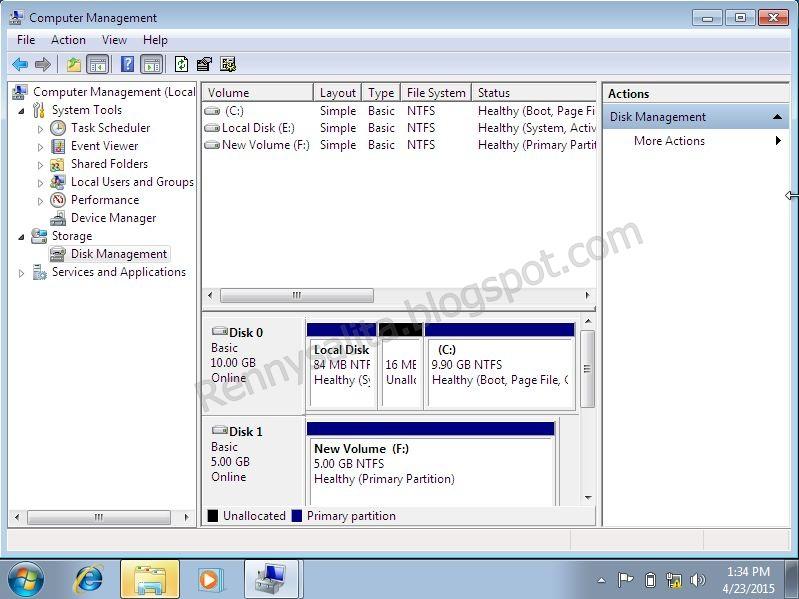Click the volume list scrollbar left arrow
799x599 pixels.
click(x=210, y=295)
